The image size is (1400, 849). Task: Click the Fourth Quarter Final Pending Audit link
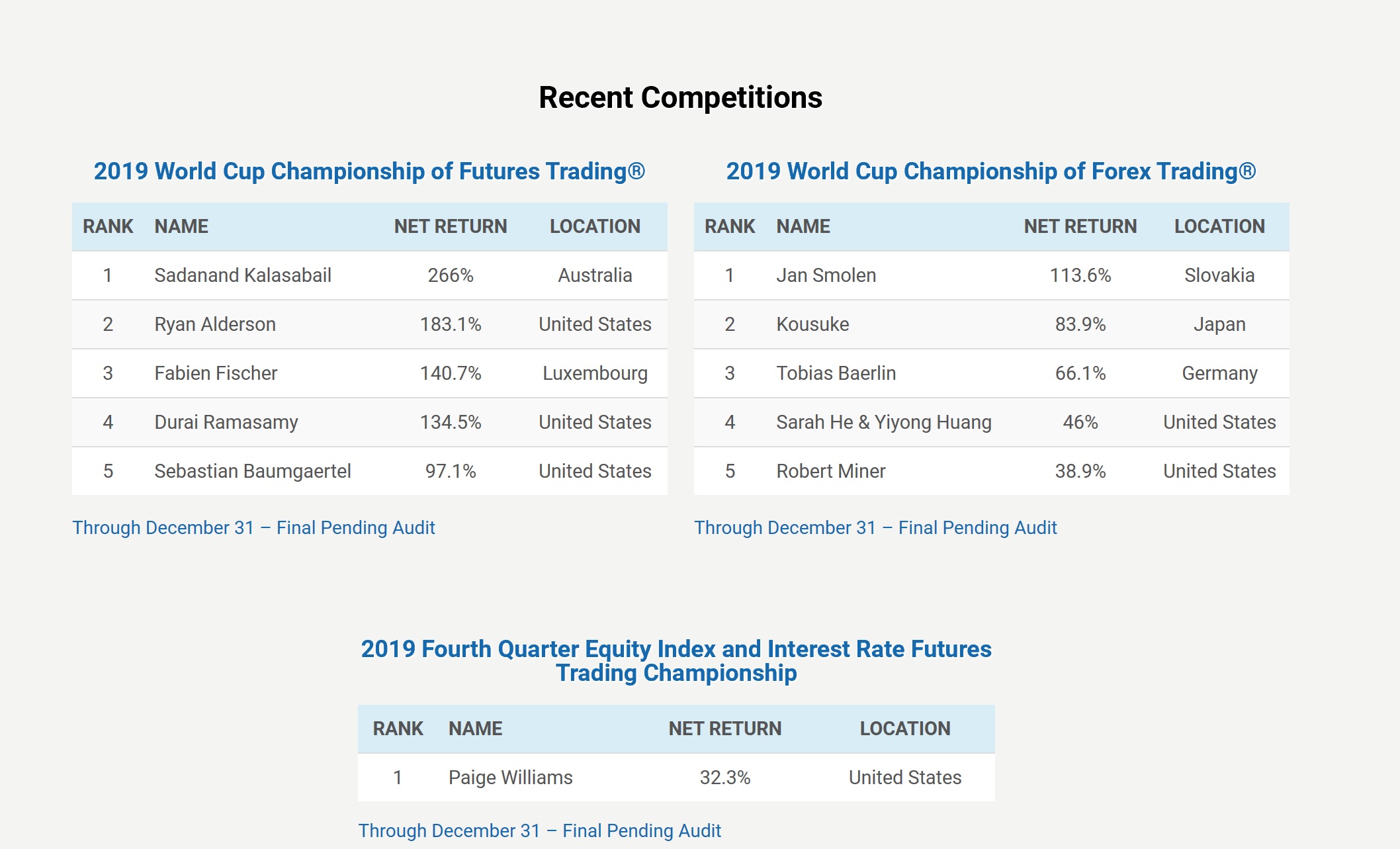coord(539,830)
